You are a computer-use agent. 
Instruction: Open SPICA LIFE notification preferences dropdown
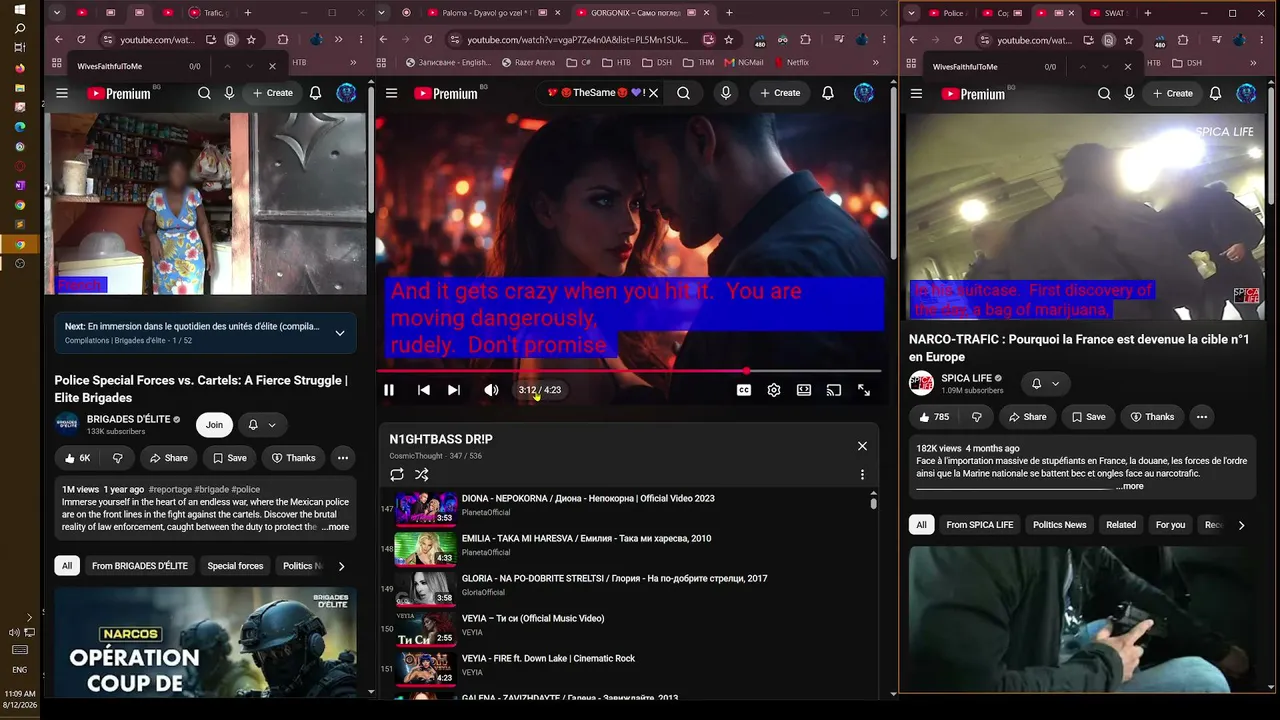[x=1045, y=384]
